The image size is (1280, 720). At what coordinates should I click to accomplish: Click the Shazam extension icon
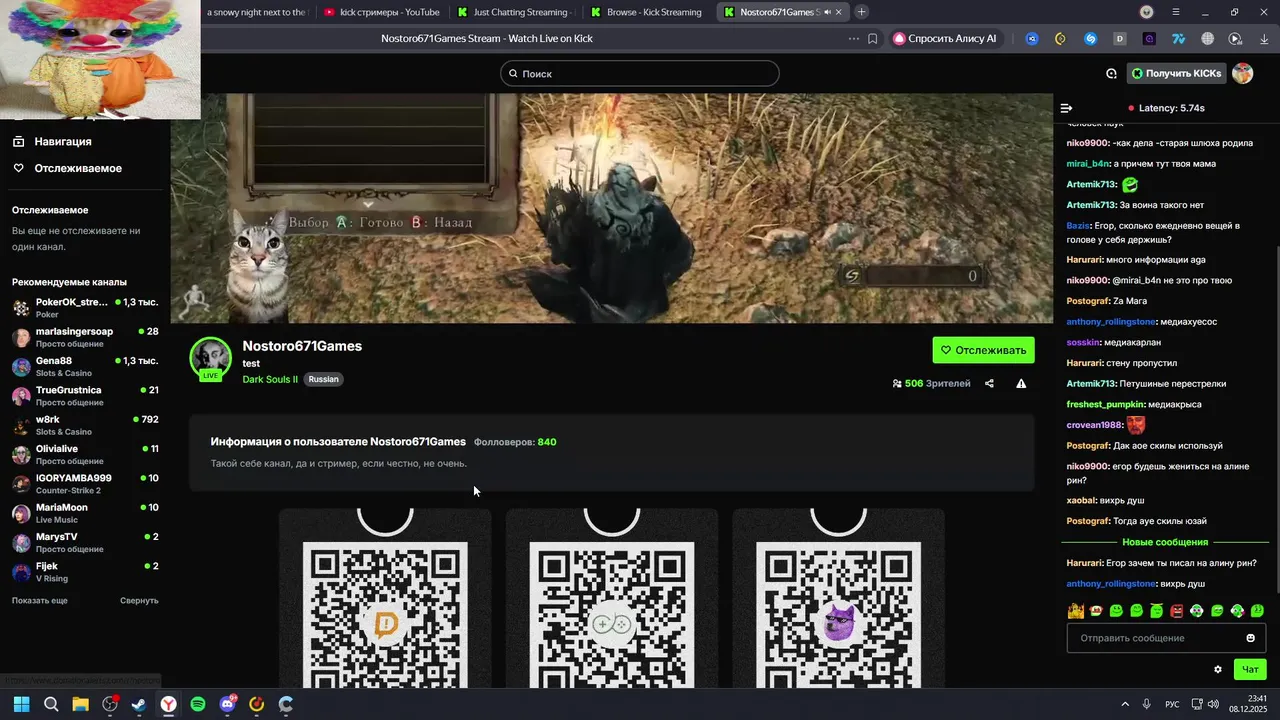coord(1091,39)
